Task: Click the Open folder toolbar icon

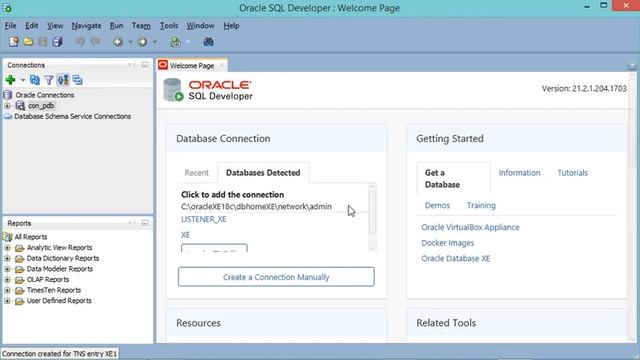Action: pos(28,42)
